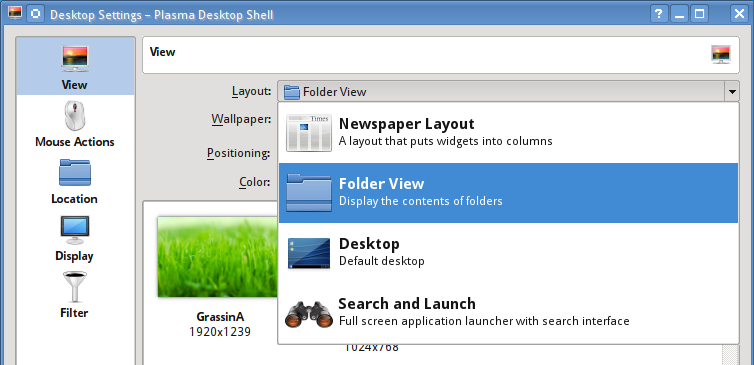The height and width of the screenshot is (365, 754).
Task: Choose Newspaper Layout from the list
Action: click(x=508, y=133)
